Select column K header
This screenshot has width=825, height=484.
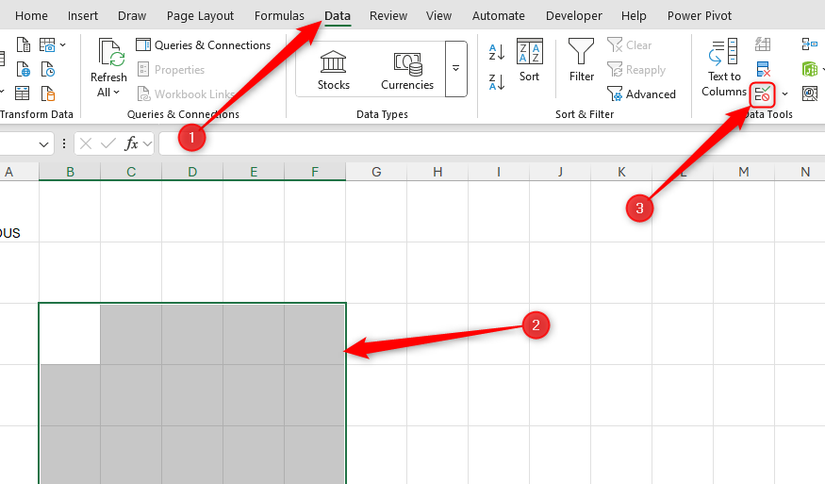click(x=621, y=172)
